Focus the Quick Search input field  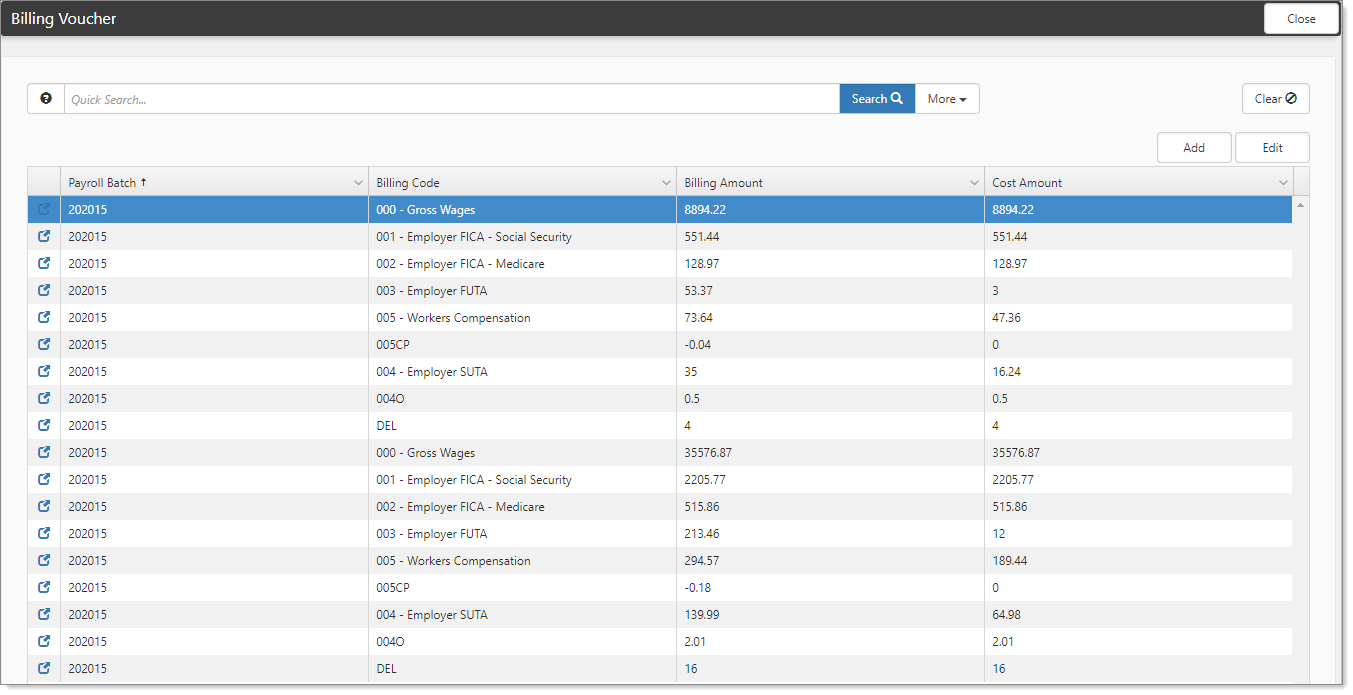coord(452,99)
